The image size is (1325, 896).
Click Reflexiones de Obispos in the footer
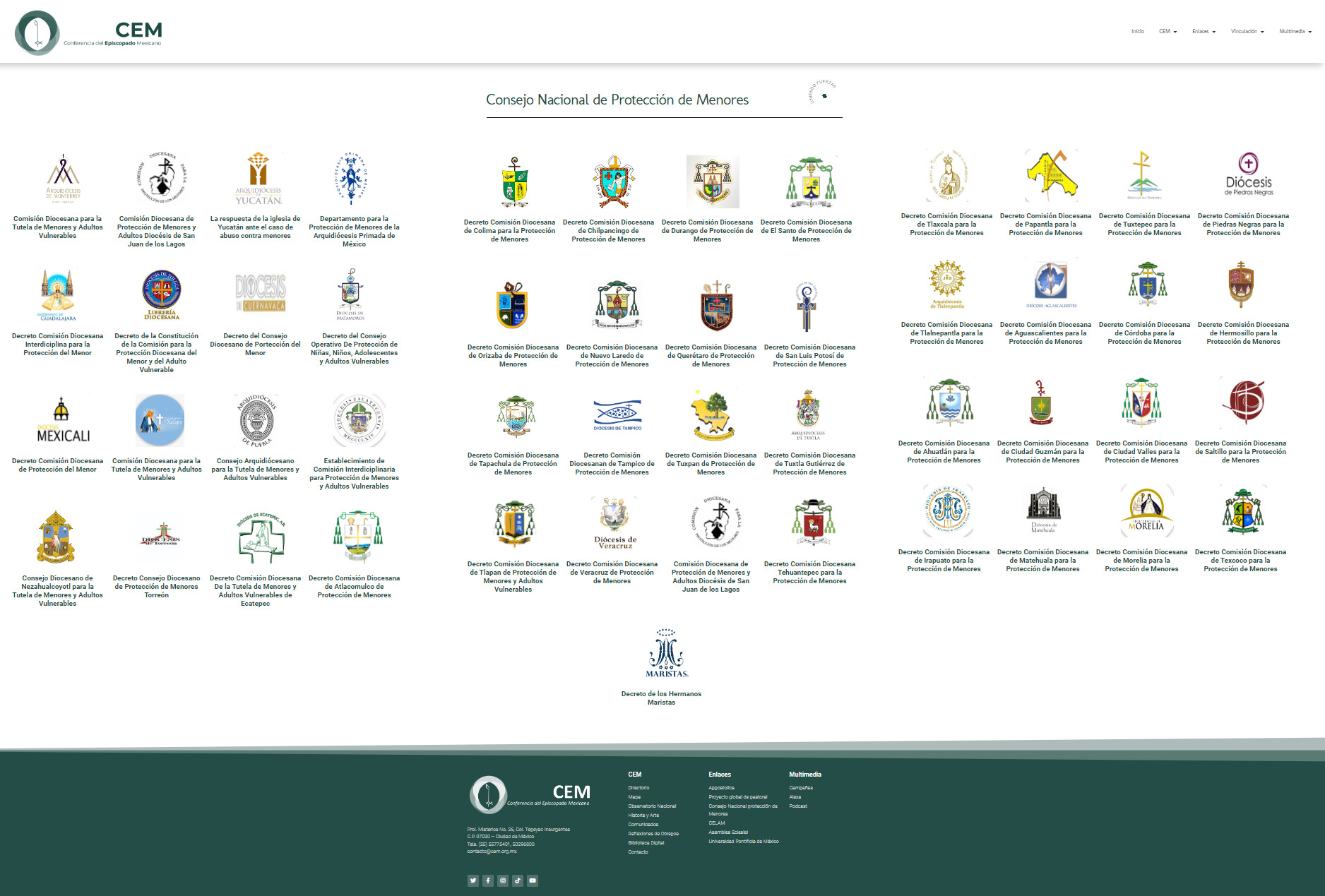click(653, 834)
